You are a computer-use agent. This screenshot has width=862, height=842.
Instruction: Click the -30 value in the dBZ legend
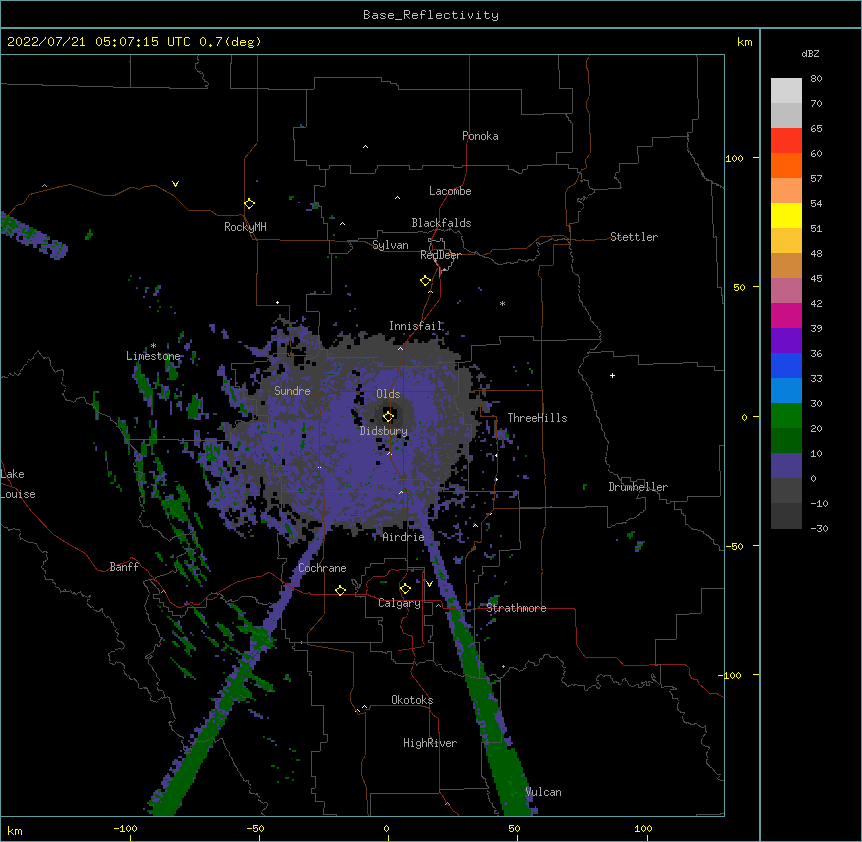point(819,528)
